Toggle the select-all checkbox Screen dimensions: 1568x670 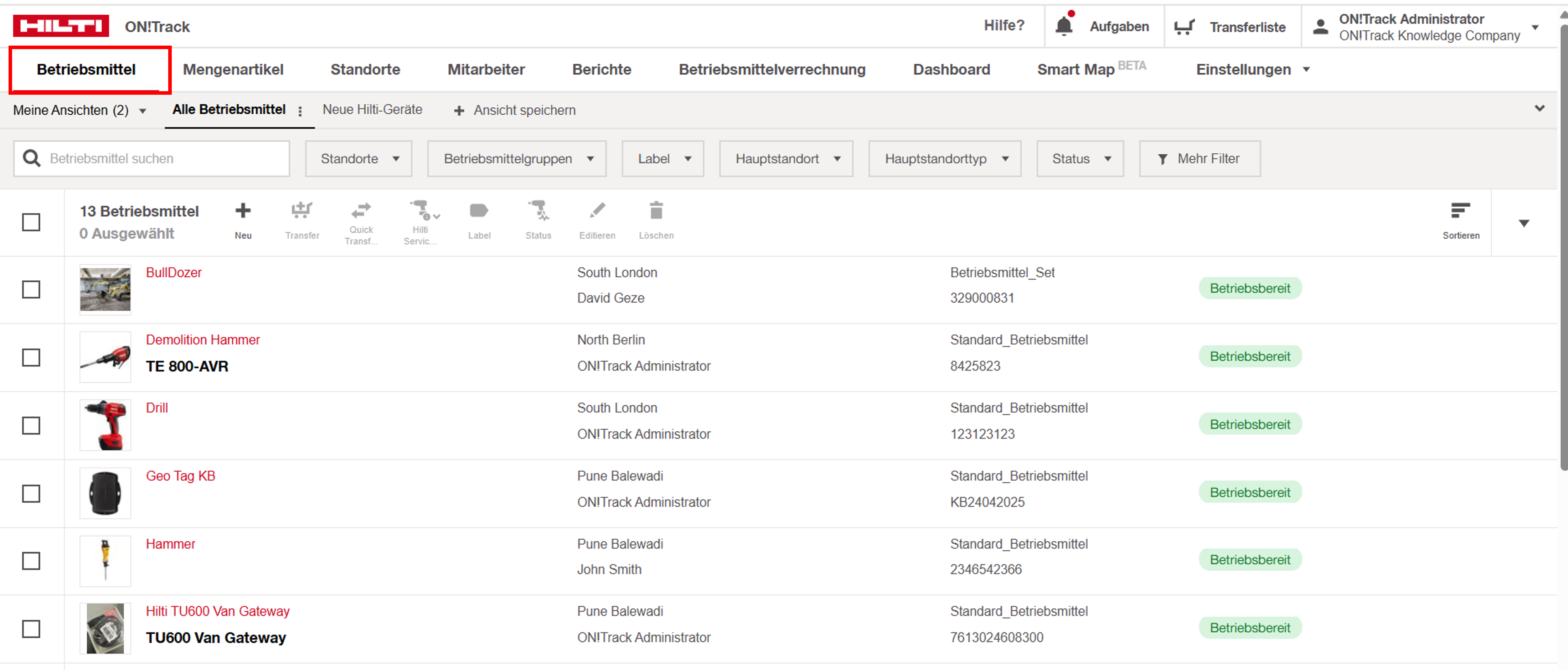pyautogui.click(x=31, y=222)
